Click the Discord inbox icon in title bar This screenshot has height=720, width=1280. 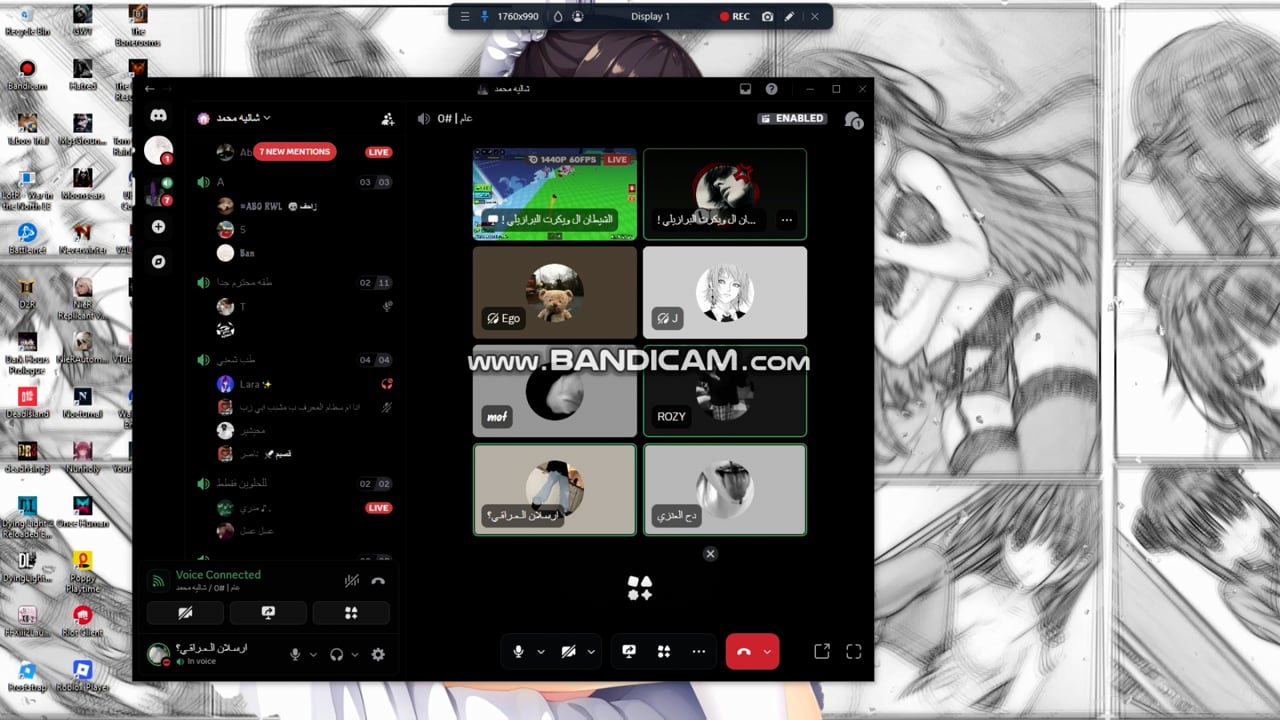coord(745,89)
